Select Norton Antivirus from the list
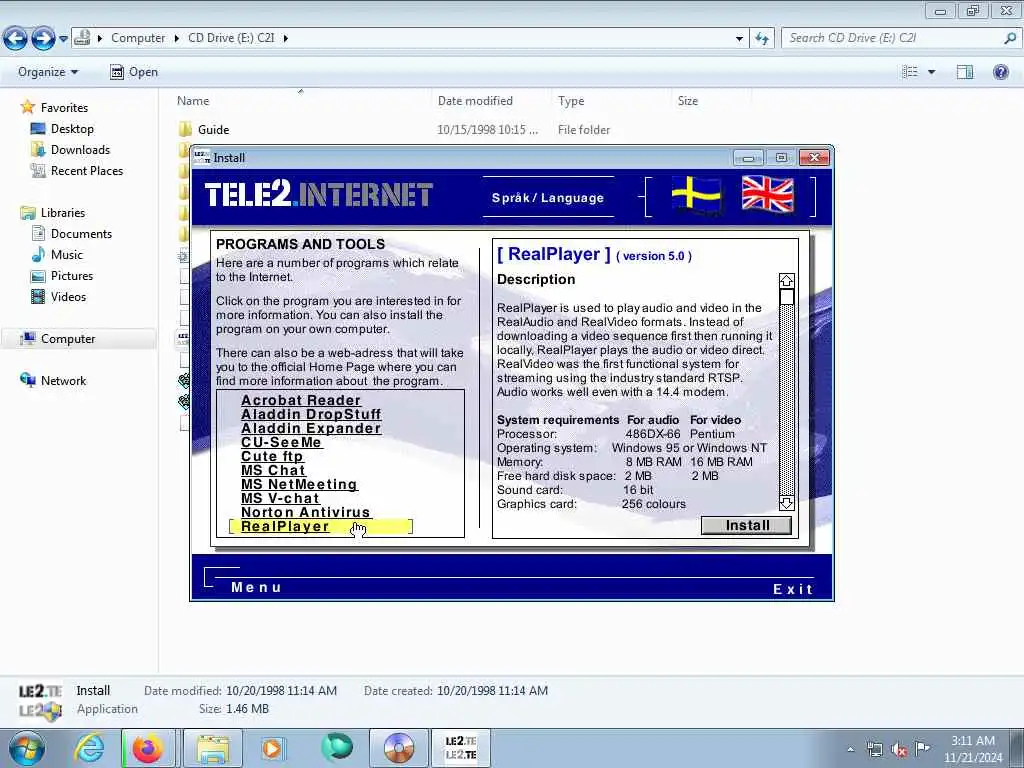Viewport: 1024px width, 768px height. [306, 513]
